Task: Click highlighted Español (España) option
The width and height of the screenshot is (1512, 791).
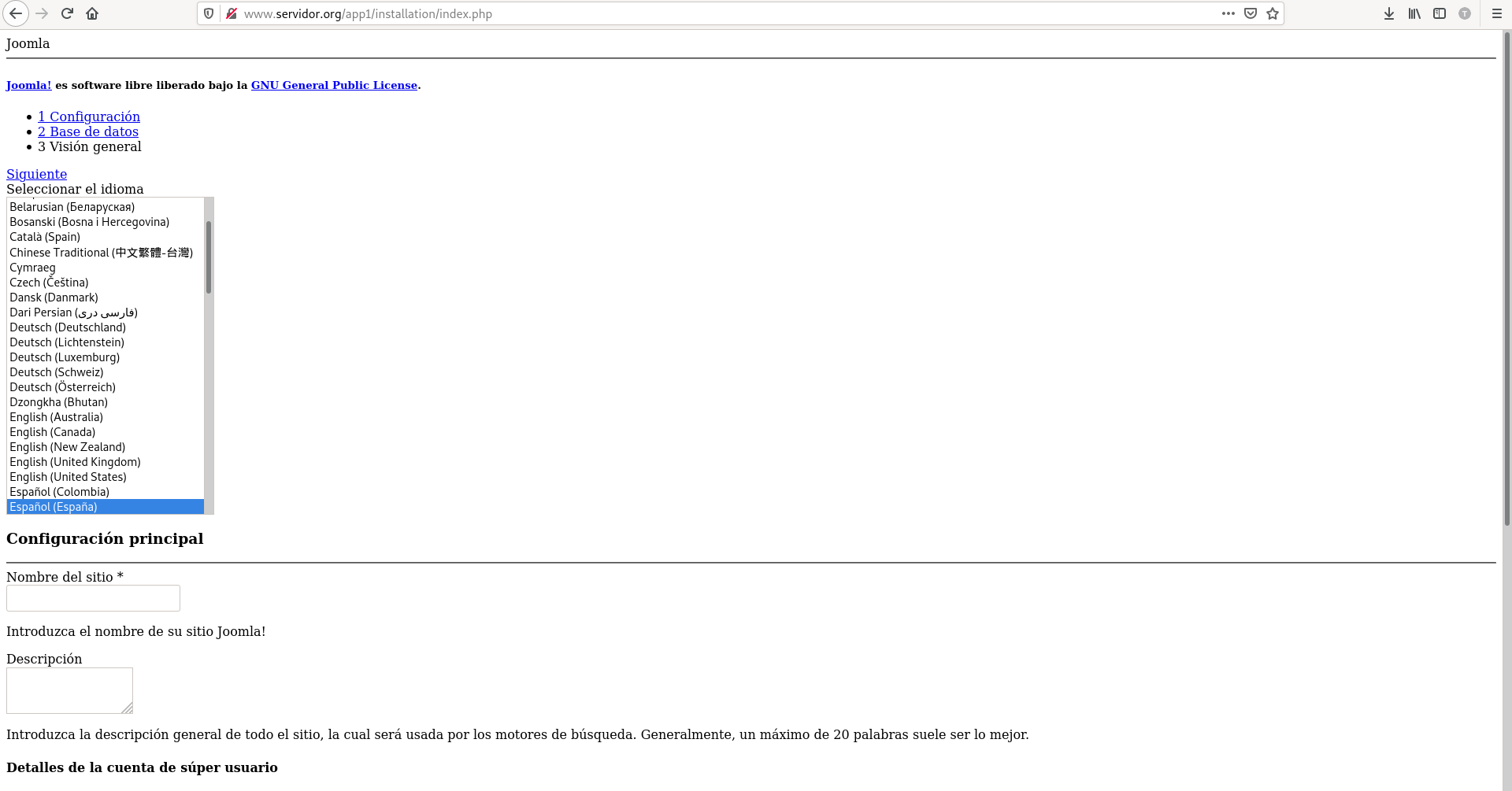Action: pos(106,507)
